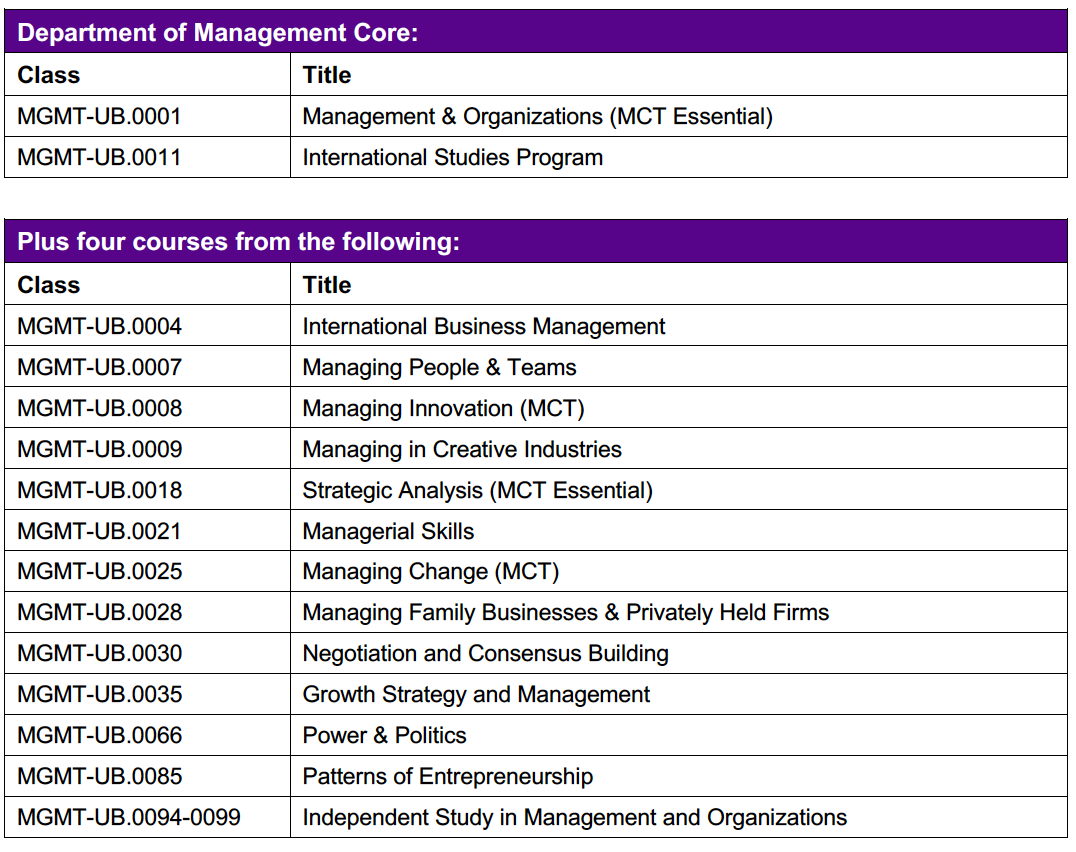Click the Managerial Skills course title
Screen dimensions: 1076x852
[x=388, y=532]
